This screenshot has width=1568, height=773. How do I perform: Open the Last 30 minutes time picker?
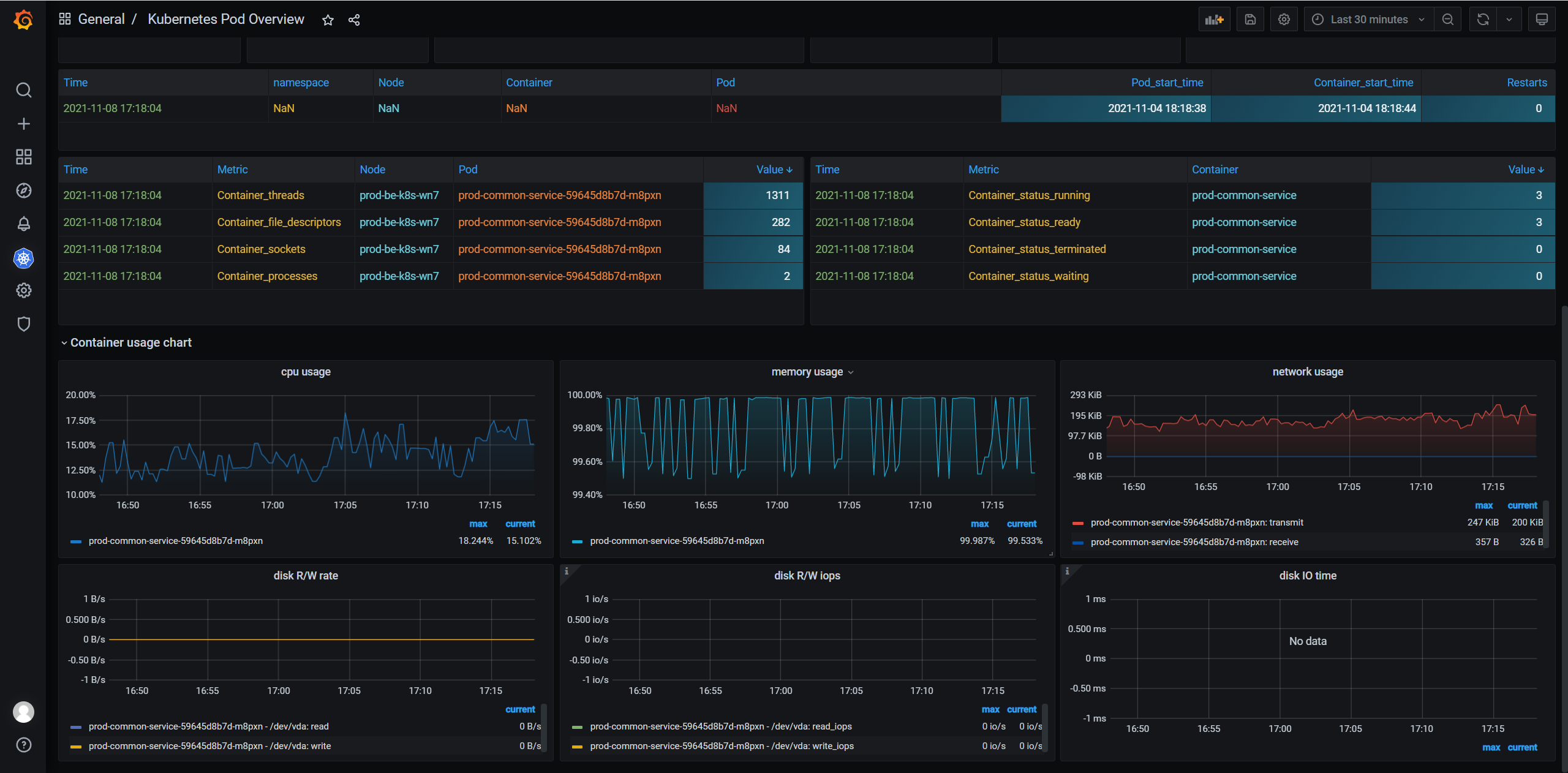1368,20
